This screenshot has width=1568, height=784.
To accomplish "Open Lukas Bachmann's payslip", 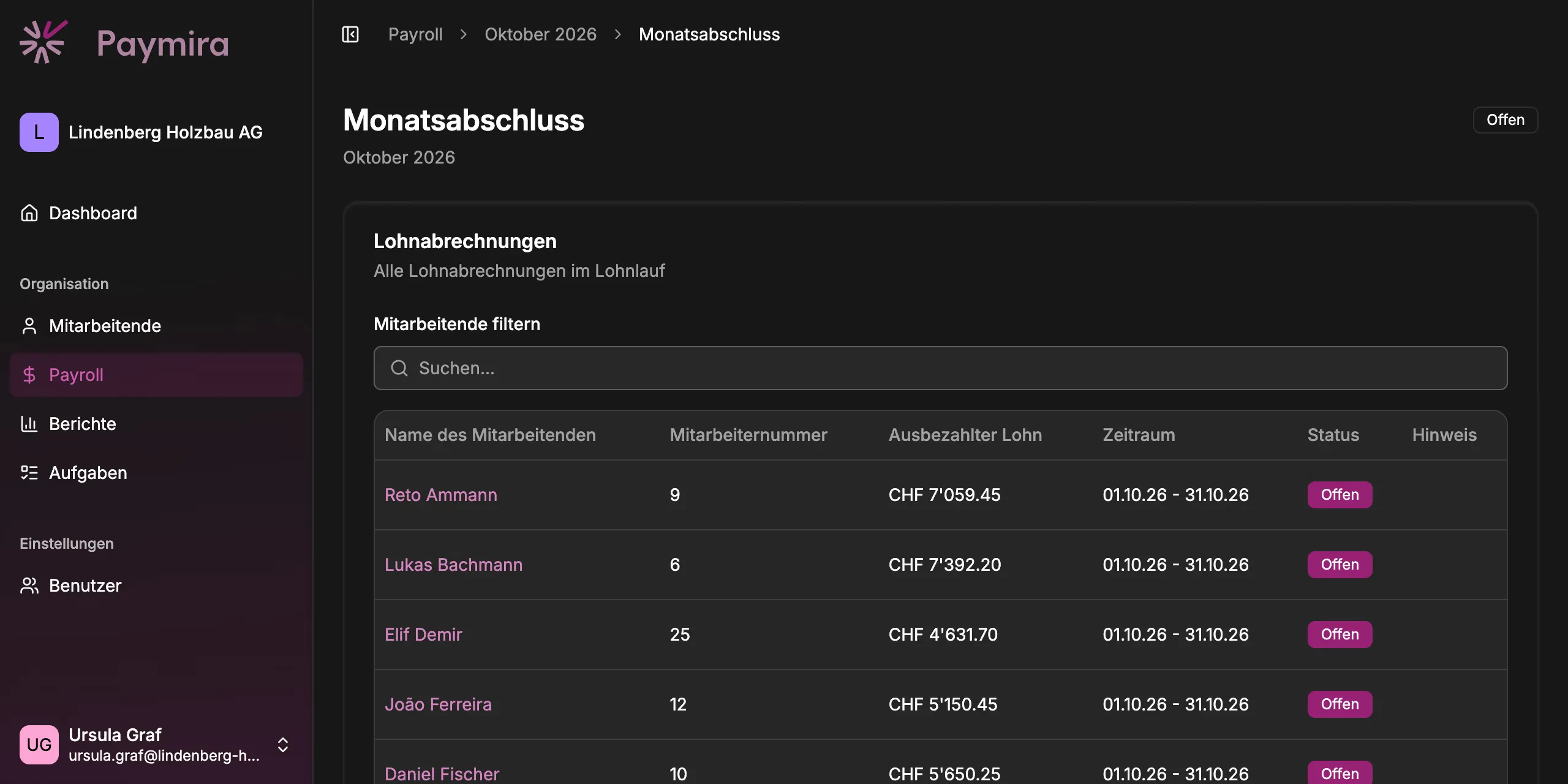I will pos(453,565).
